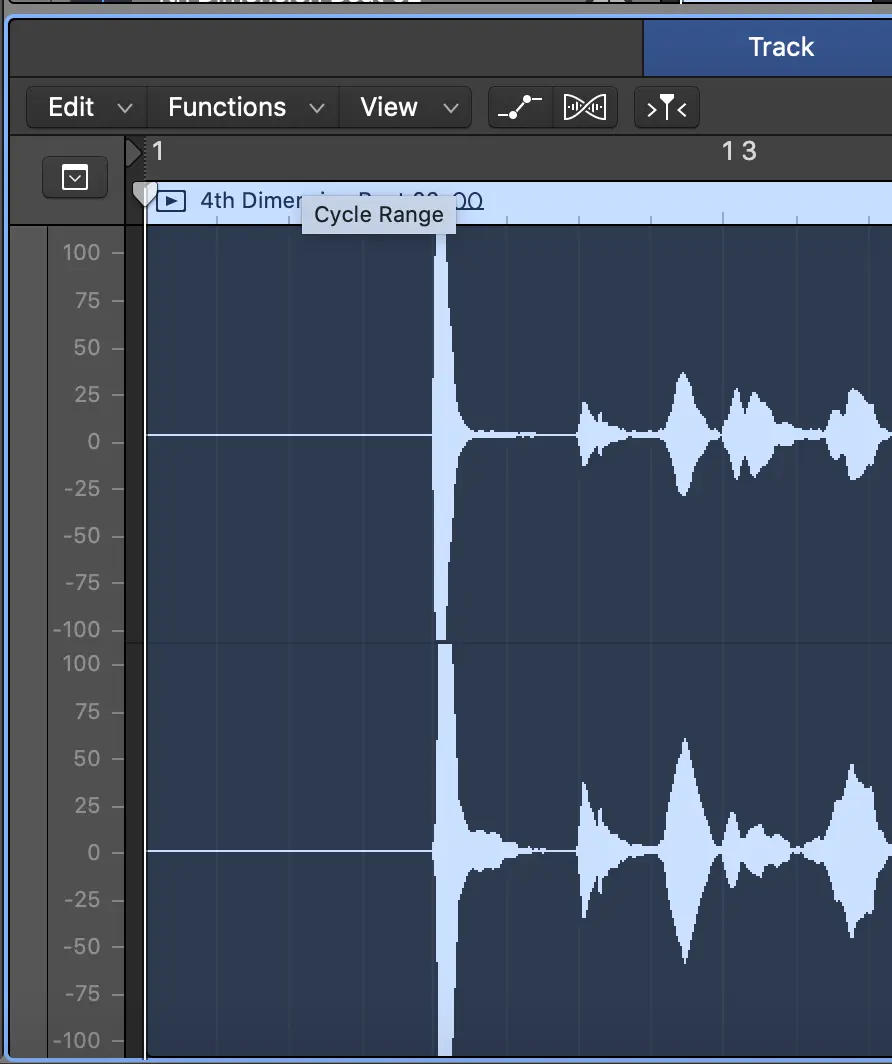Click the ruler at bar 1 label
Screen dimensions: 892x1064
point(158,151)
